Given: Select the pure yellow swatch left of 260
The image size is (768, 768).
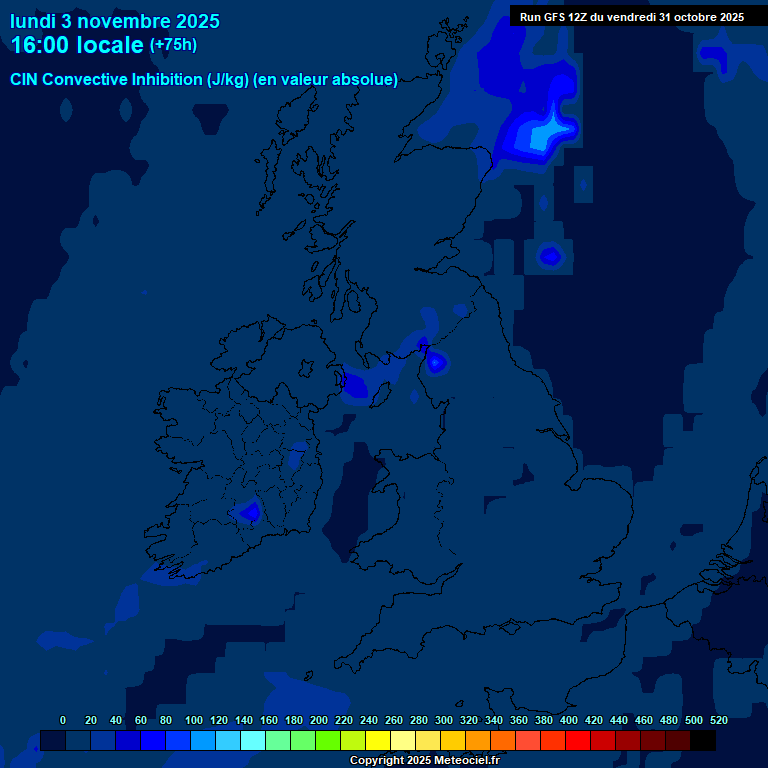Looking at the screenshot, I should pos(378,741).
